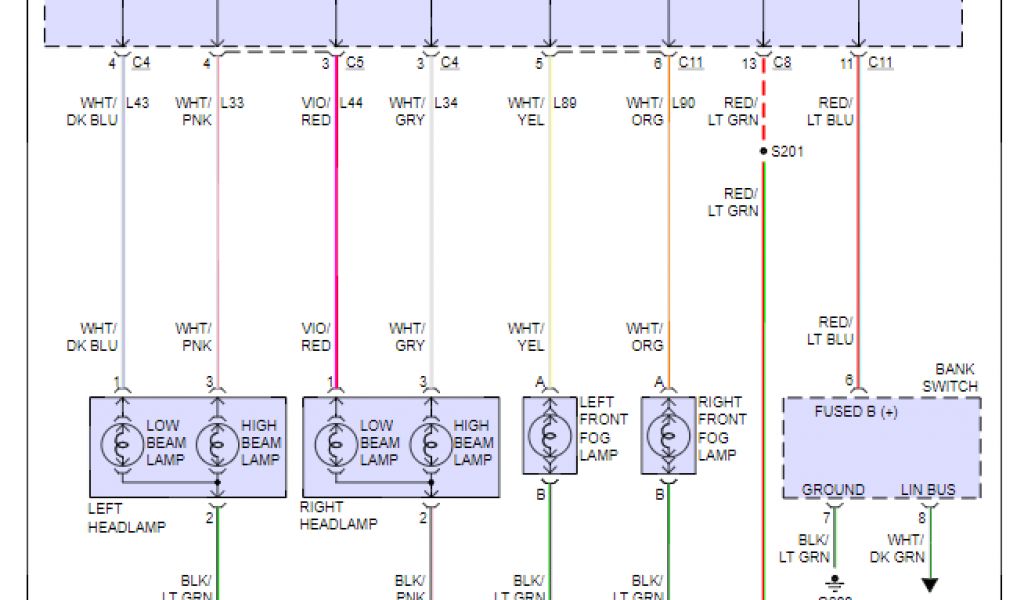Select the right headlamp low beam lamp symbol
This screenshot has height=600, width=1024.
[x=335, y=441]
